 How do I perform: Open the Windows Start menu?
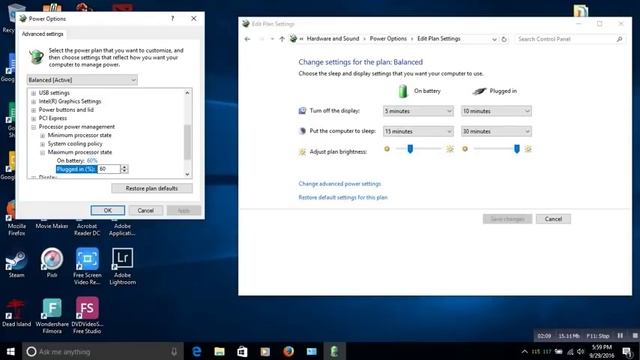(11, 351)
